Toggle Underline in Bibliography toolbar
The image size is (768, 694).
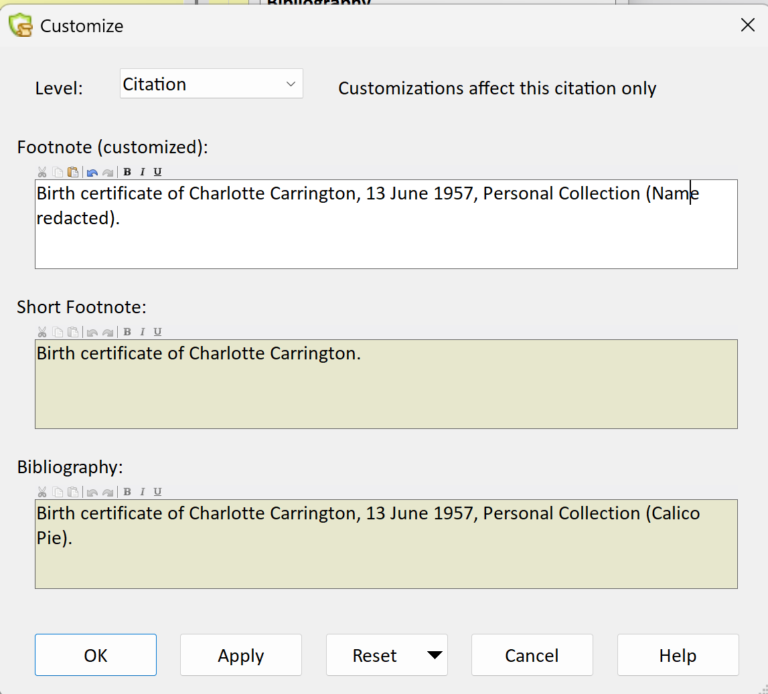[158, 492]
